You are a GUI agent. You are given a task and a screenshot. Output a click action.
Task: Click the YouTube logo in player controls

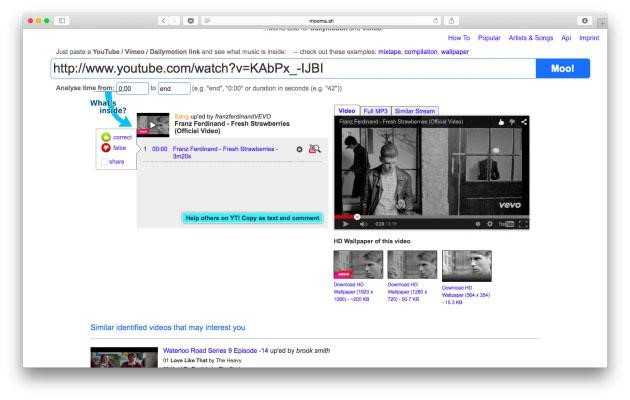coord(506,224)
